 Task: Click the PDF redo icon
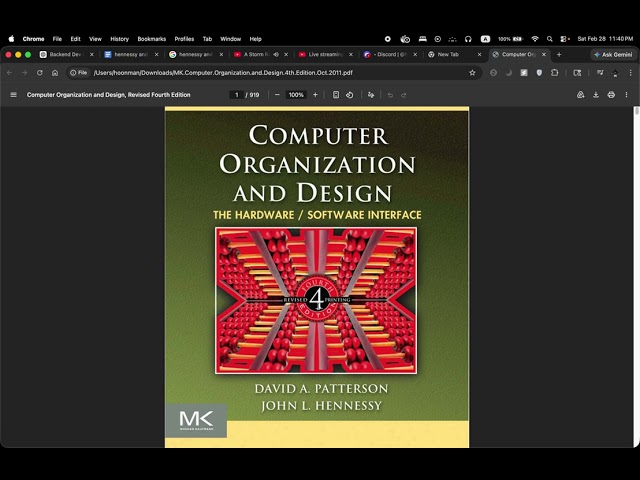click(404, 95)
